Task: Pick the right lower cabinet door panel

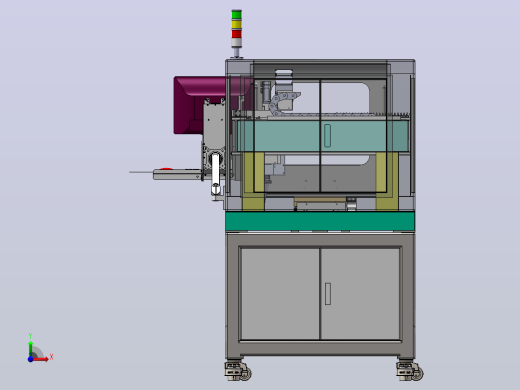Action: [360, 294]
